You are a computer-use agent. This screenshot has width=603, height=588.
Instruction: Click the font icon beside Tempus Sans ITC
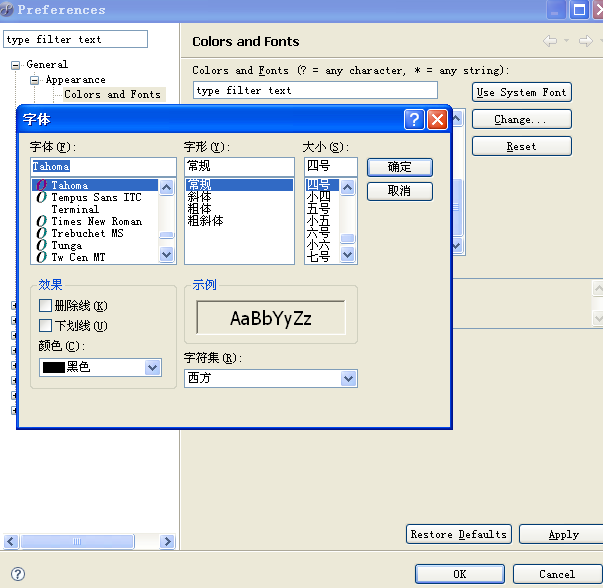[42, 197]
